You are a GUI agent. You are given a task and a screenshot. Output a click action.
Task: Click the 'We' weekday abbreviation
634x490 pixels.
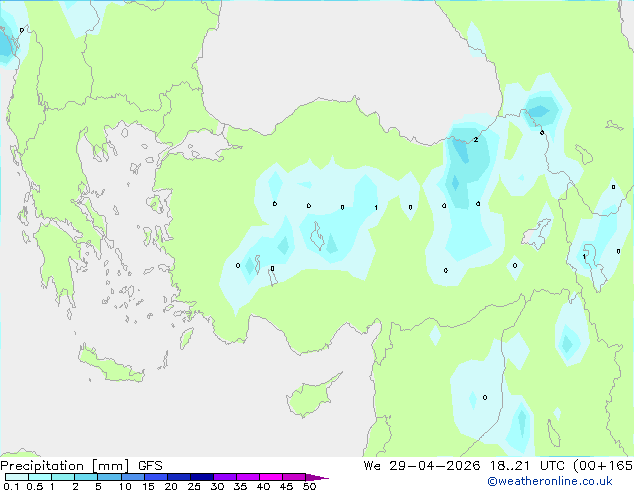(372, 466)
